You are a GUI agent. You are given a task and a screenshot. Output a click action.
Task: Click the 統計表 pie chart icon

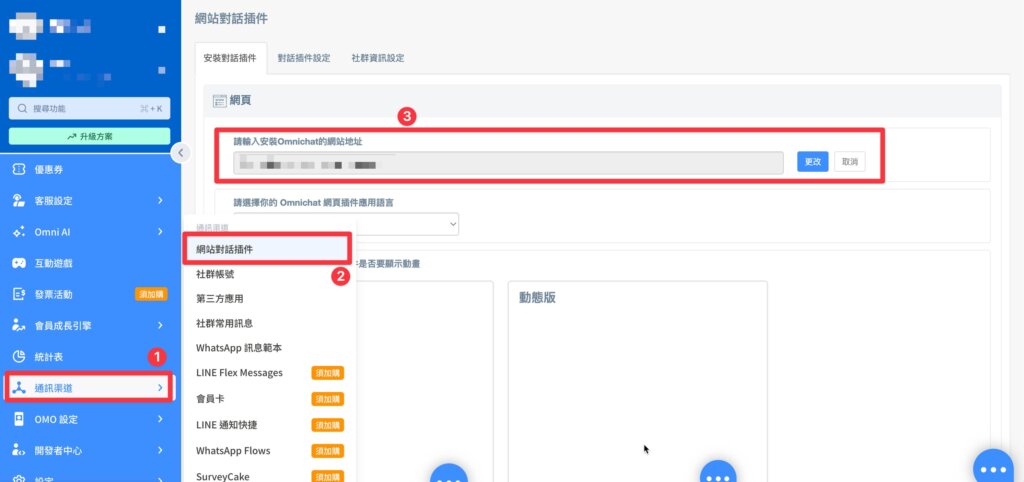pos(18,357)
